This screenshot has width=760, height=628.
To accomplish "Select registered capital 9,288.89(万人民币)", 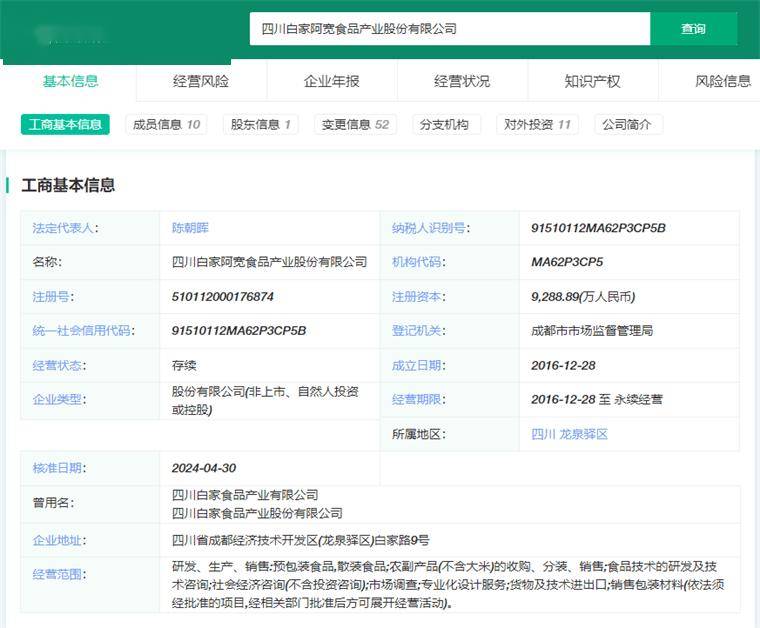I will click(583, 297).
